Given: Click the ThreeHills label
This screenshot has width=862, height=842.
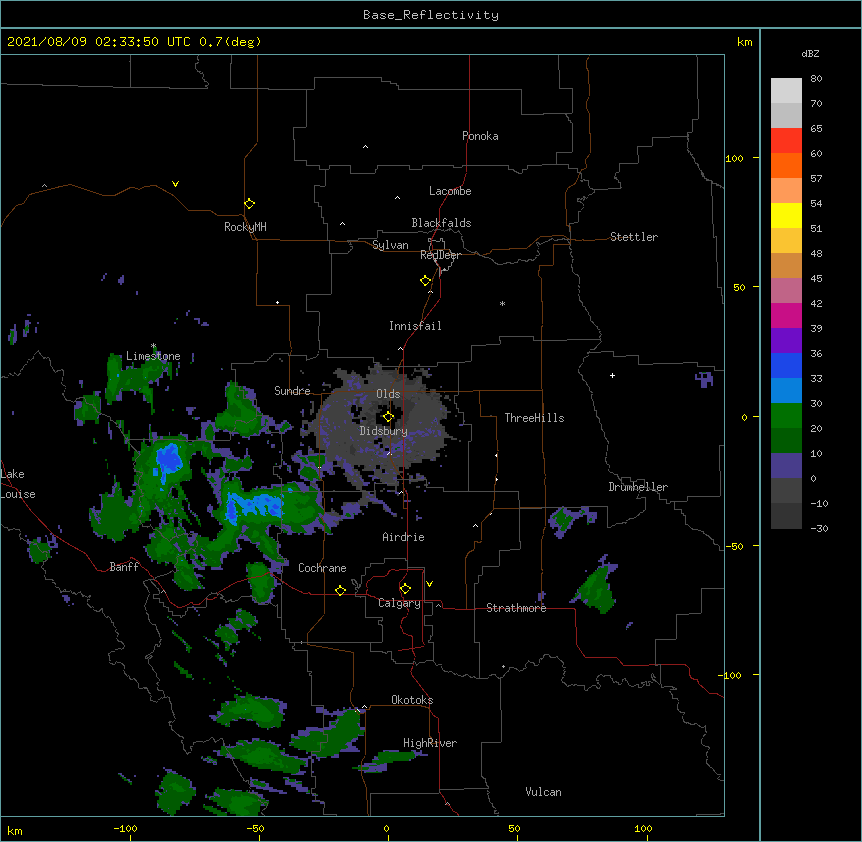Looking at the screenshot, I should pos(534,418).
